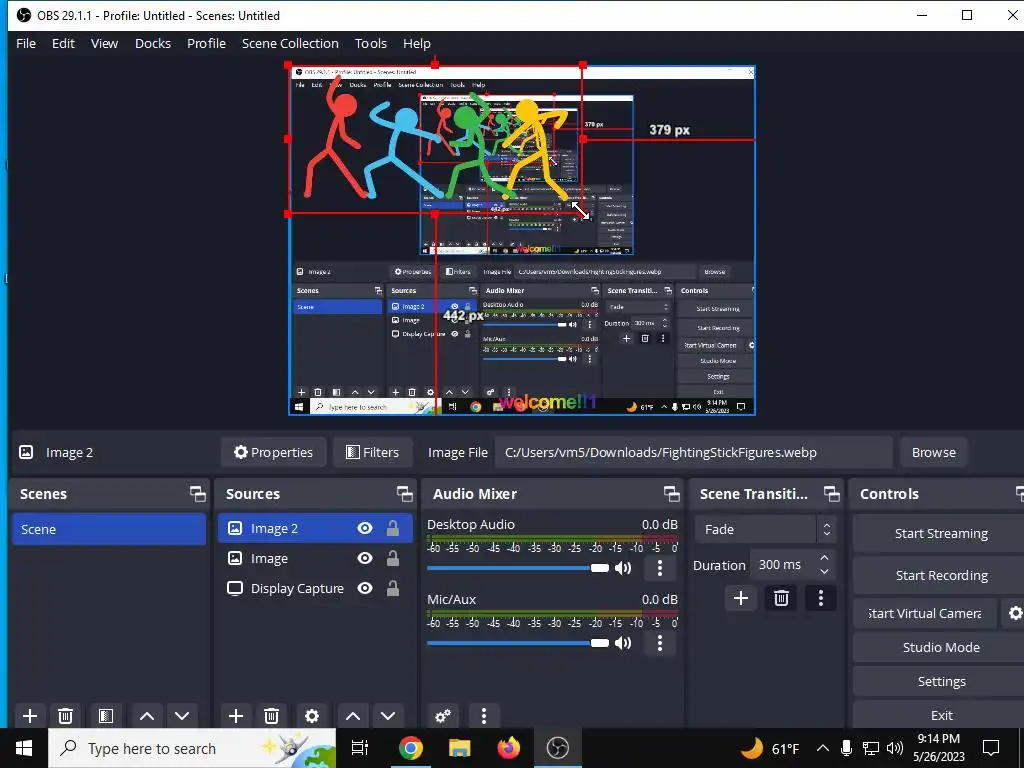This screenshot has height=768, width=1024.
Task: Remove the scene transition with trash icon
Action: (x=781, y=598)
